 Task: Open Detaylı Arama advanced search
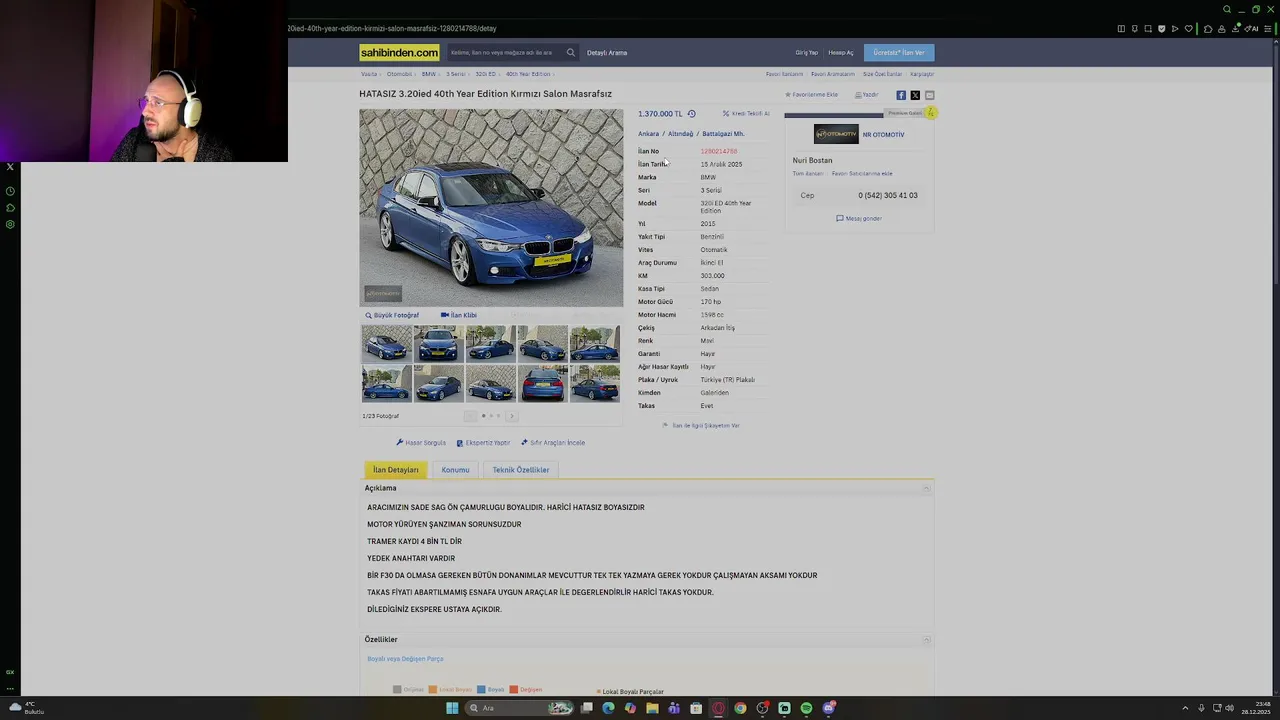(x=607, y=53)
